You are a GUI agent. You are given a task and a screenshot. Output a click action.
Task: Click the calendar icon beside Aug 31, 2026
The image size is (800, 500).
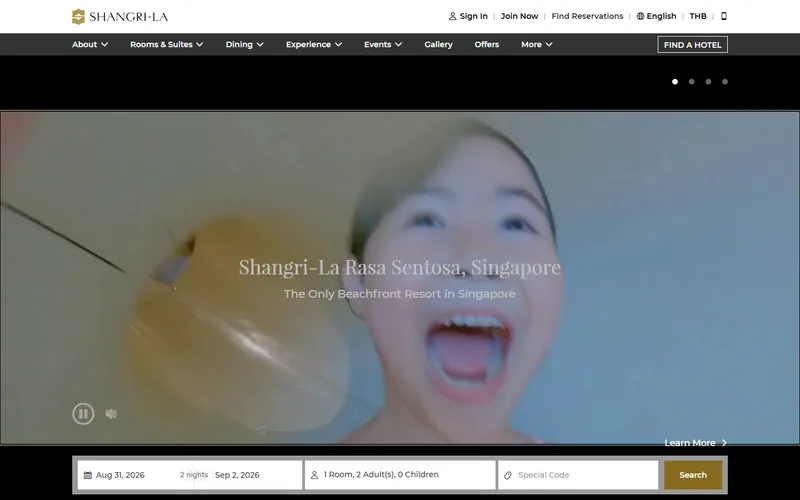88,475
